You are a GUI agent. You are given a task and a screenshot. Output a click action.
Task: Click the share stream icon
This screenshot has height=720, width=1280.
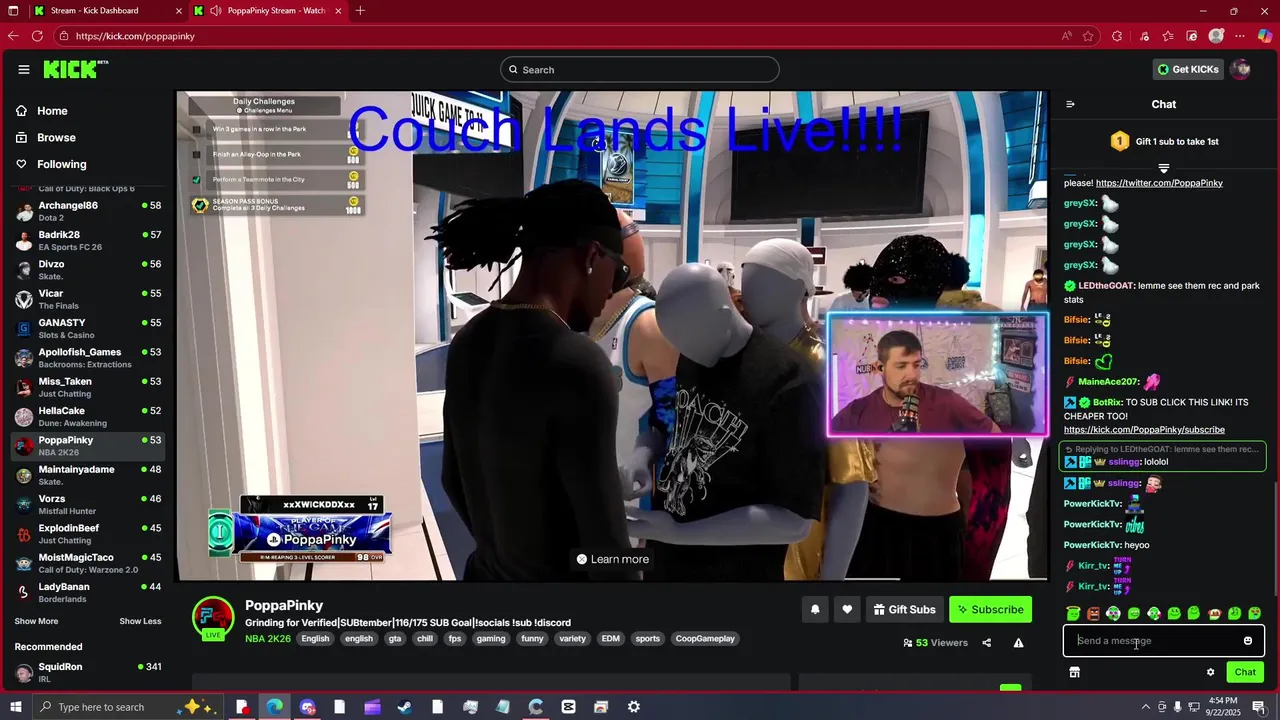pyautogui.click(x=986, y=643)
